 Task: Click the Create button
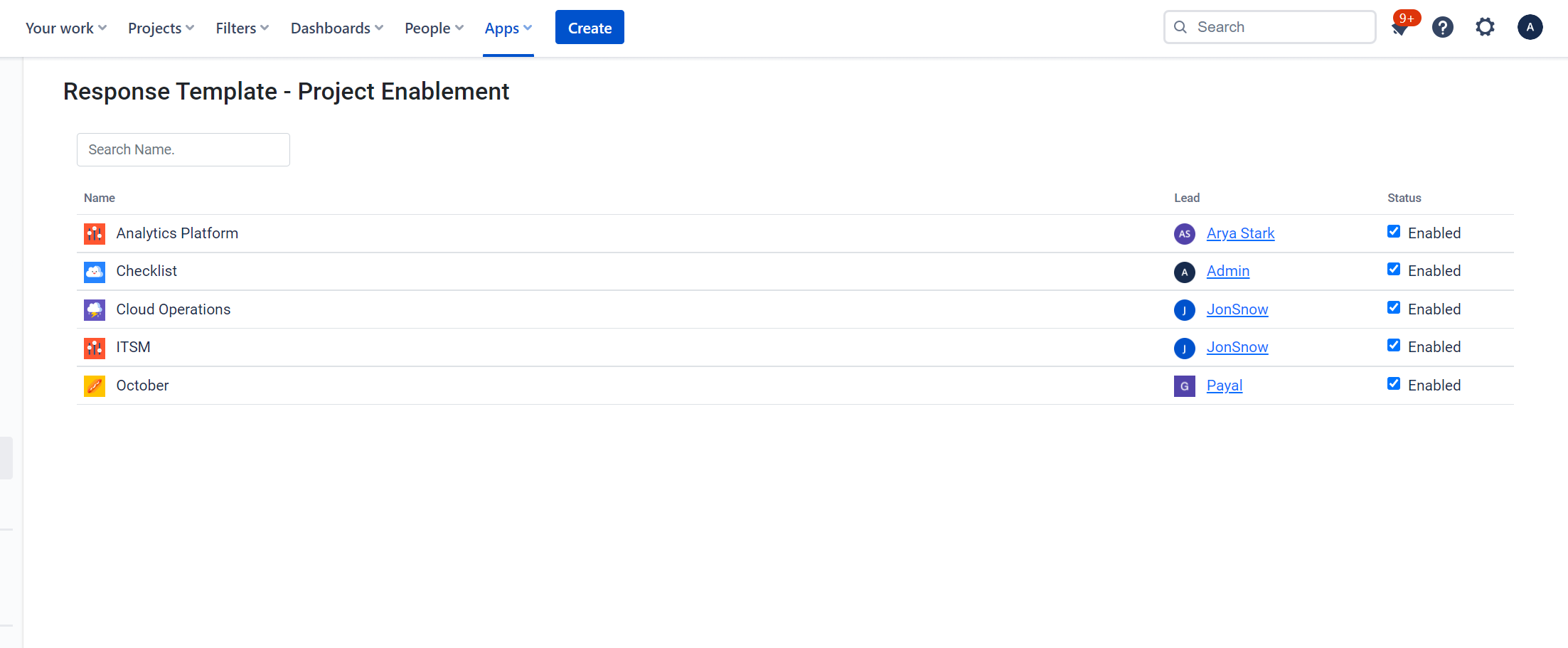point(589,27)
